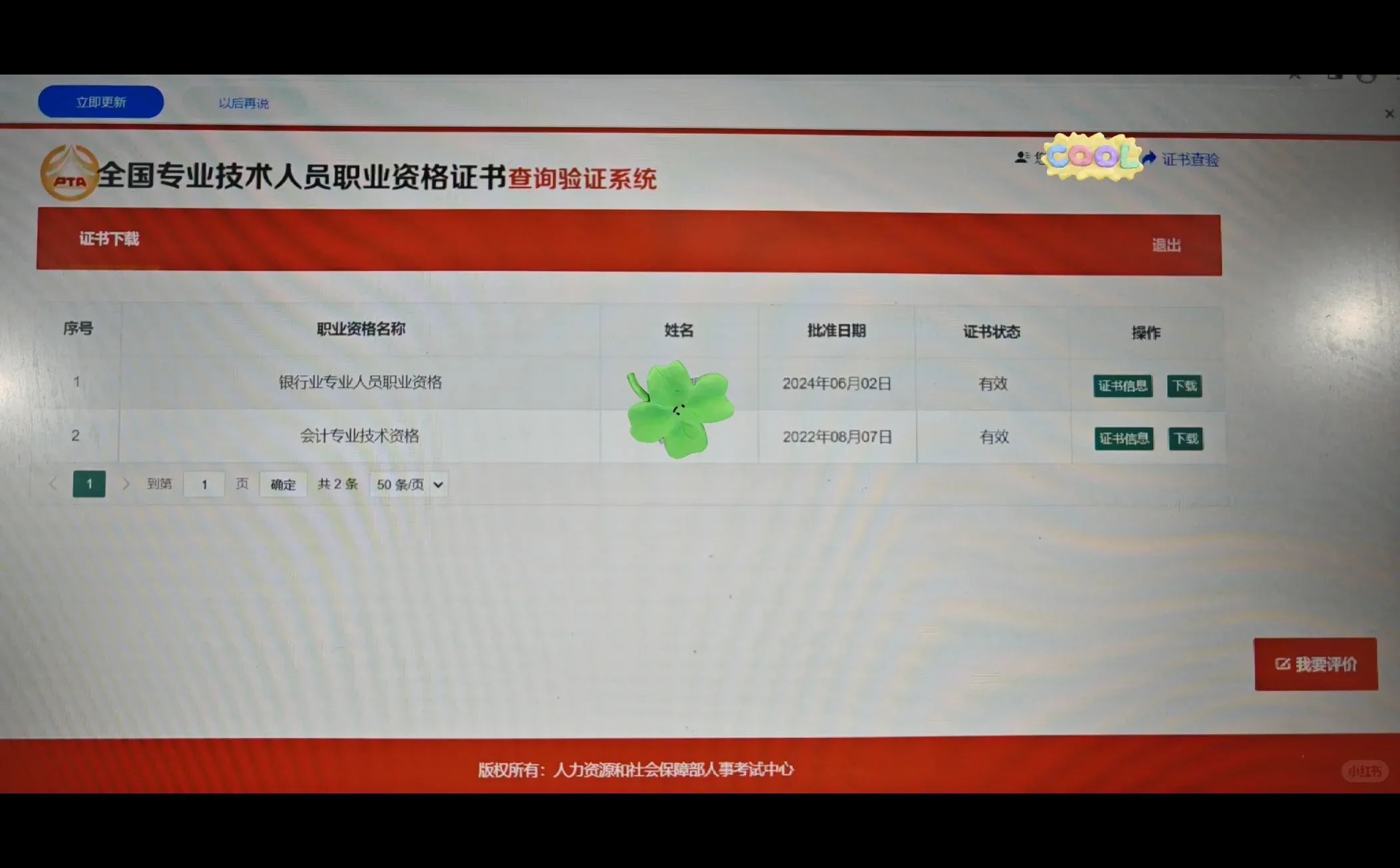Download the 银行业专业人员职业资格 certificate
The height and width of the screenshot is (868, 1400).
coord(1185,385)
